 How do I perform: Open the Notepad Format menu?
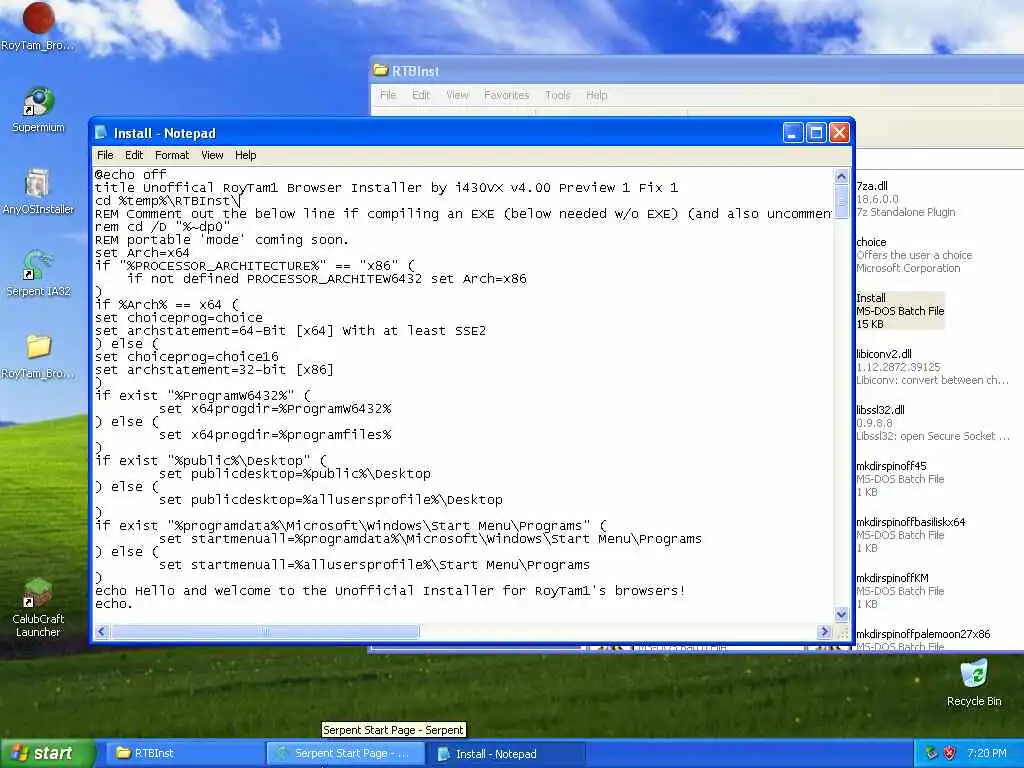click(172, 155)
